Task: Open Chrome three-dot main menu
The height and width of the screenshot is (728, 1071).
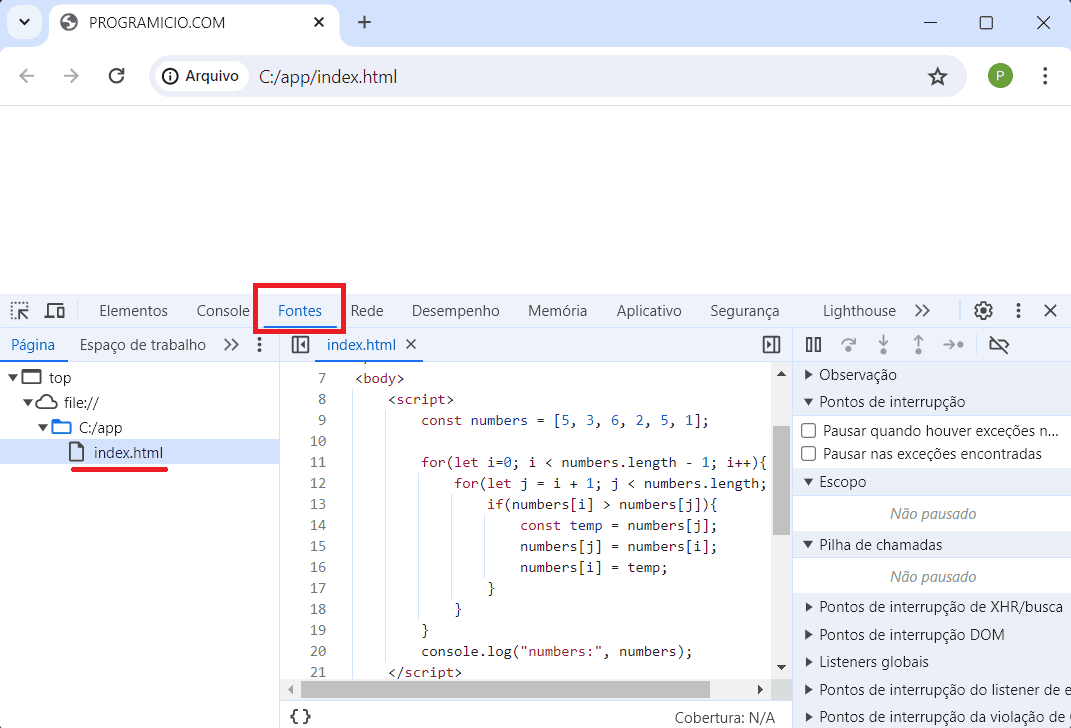Action: pos(1044,76)
